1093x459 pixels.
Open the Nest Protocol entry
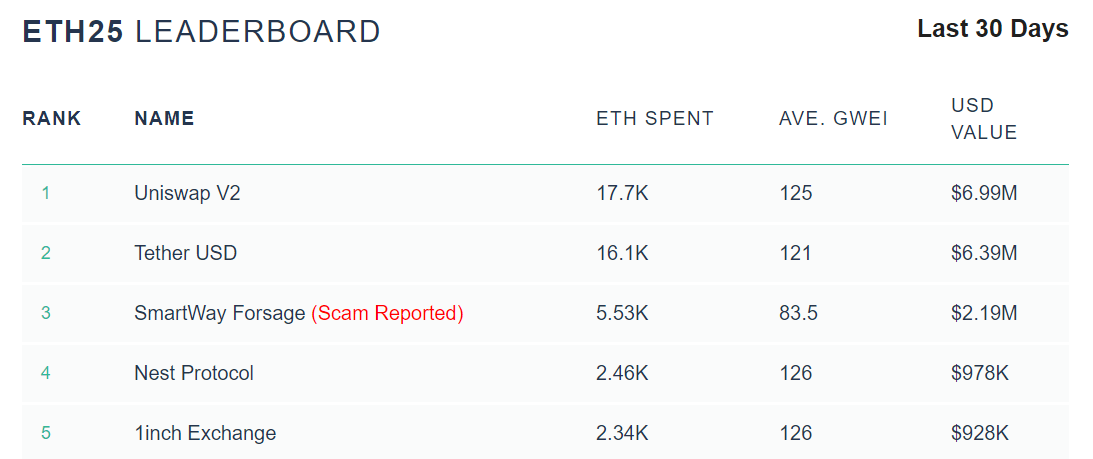coord(194,373)
